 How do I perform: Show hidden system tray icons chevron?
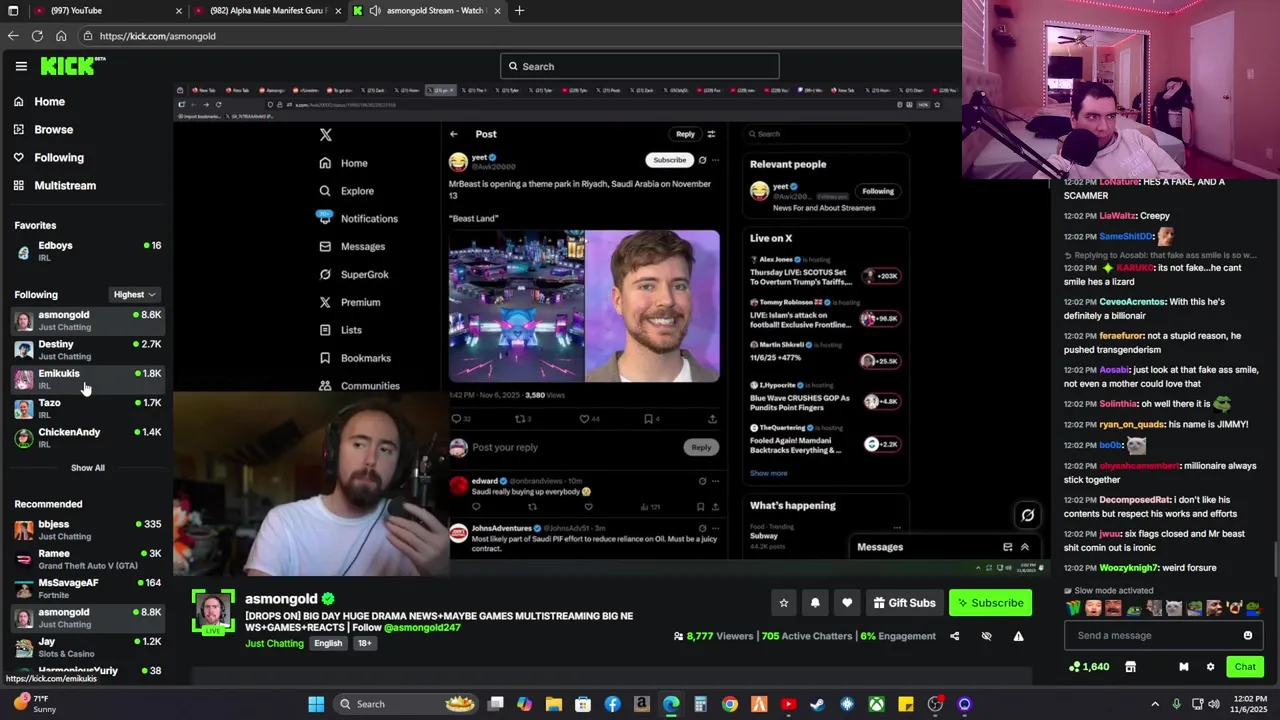click(1155, 704)
